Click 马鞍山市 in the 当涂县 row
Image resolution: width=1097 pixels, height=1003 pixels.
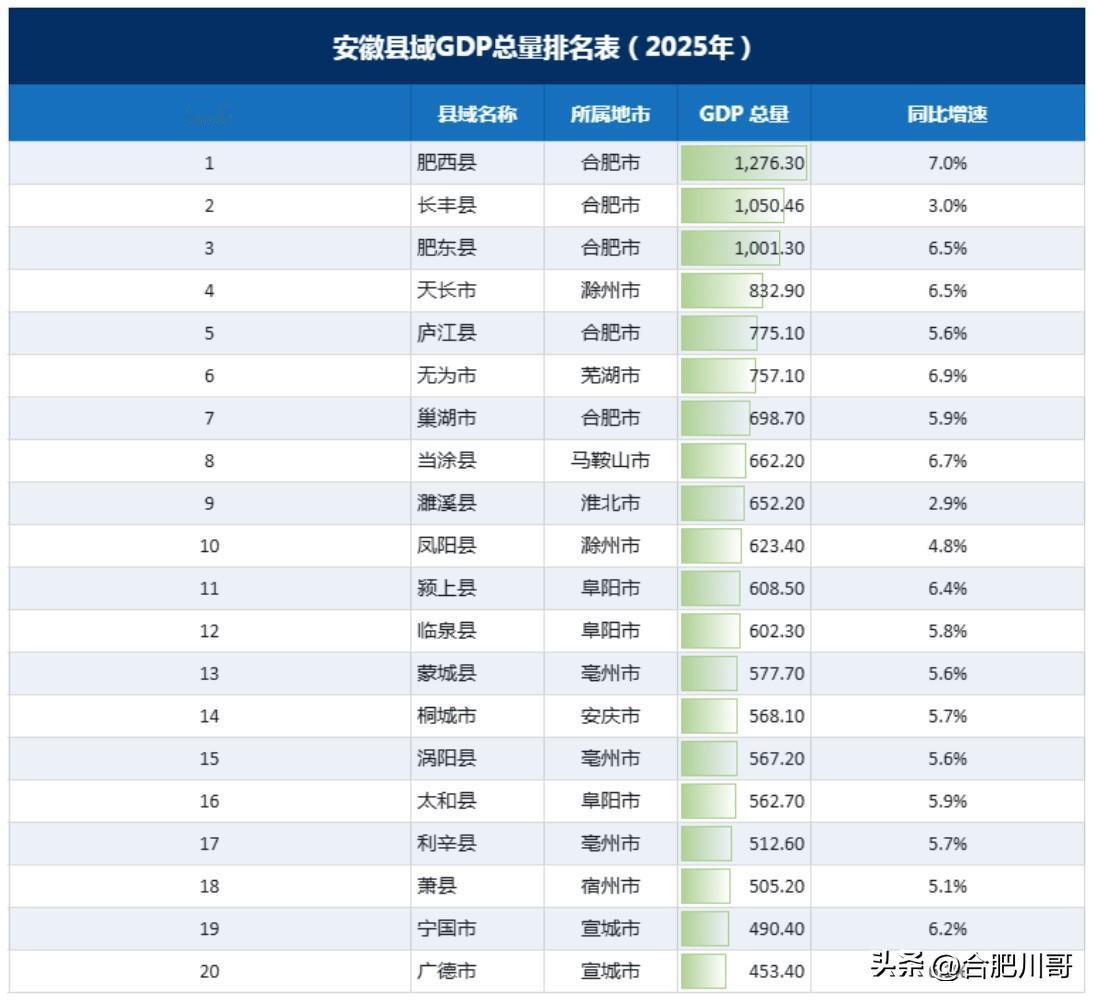pos(610,460)
